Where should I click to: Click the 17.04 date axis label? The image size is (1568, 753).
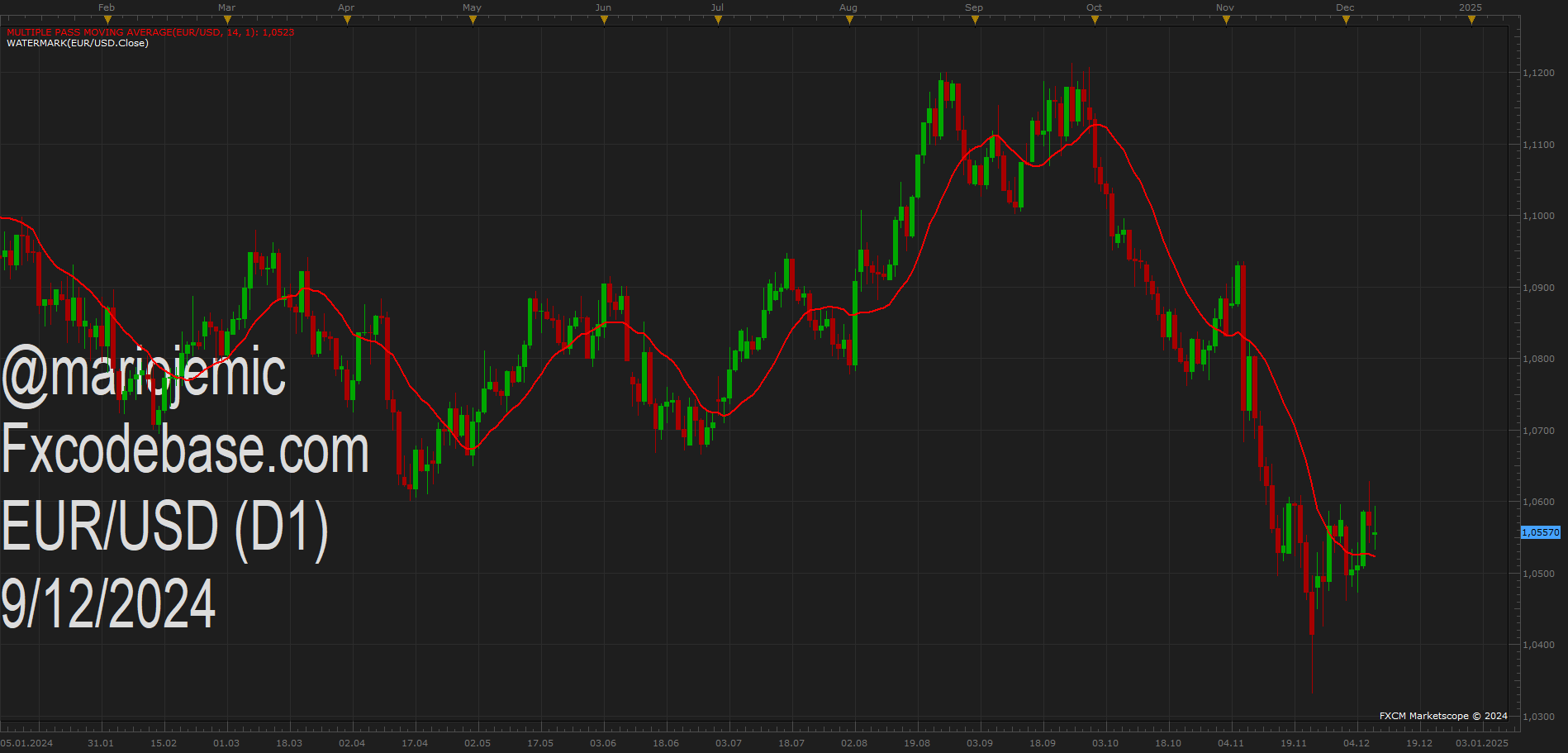pyautogui.click(x=415, y=743)
